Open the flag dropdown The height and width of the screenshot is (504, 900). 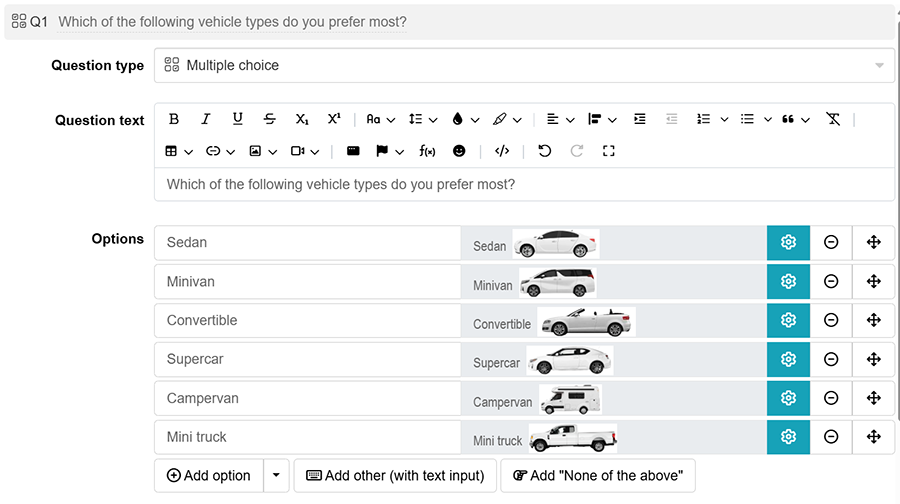coord(390,151)
